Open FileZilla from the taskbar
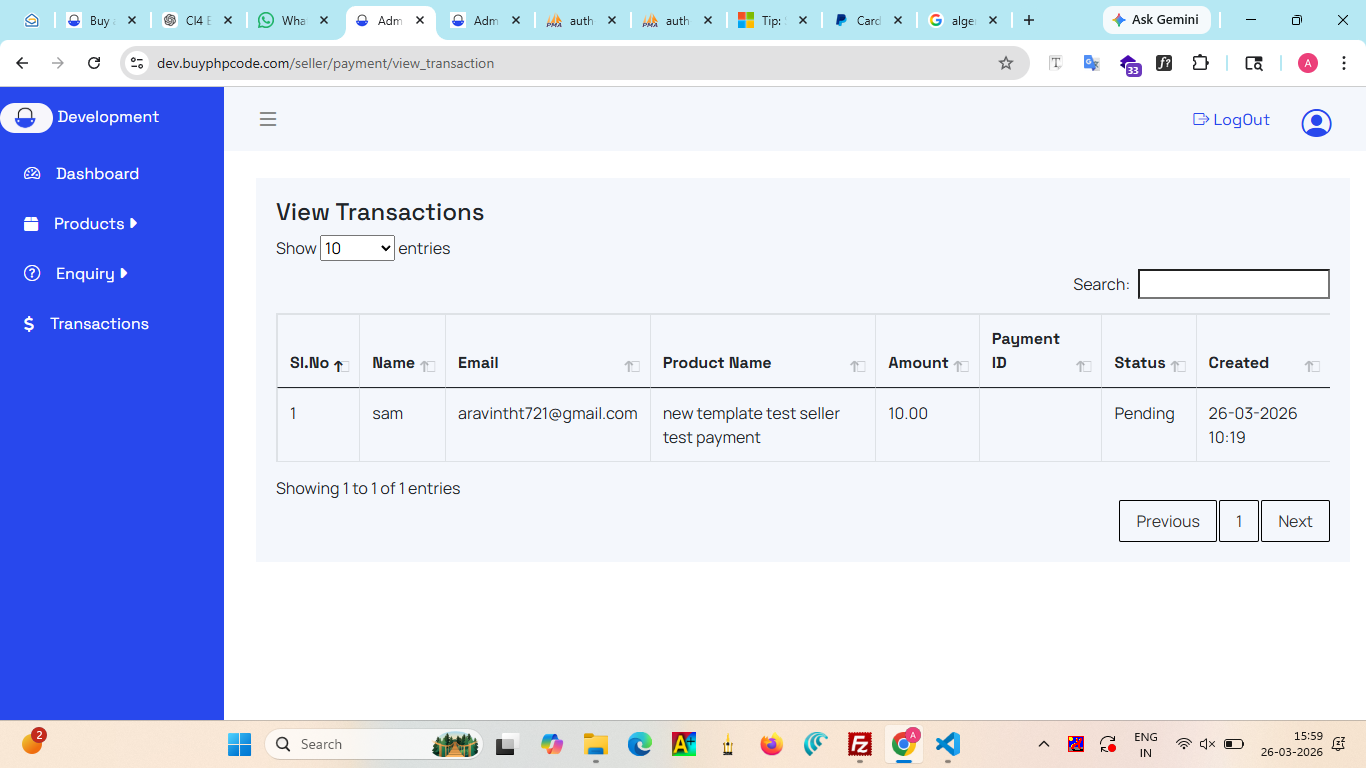This screenshot has width=1366, height=768. tap(859, 744)
